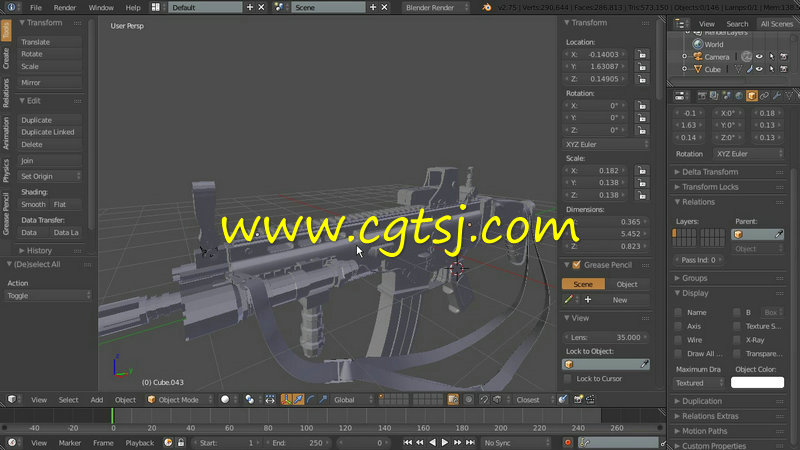Open Modifiers properties tab wrench icon
The height and width of the screenshot is (450, 800).
tap(777, 95)
